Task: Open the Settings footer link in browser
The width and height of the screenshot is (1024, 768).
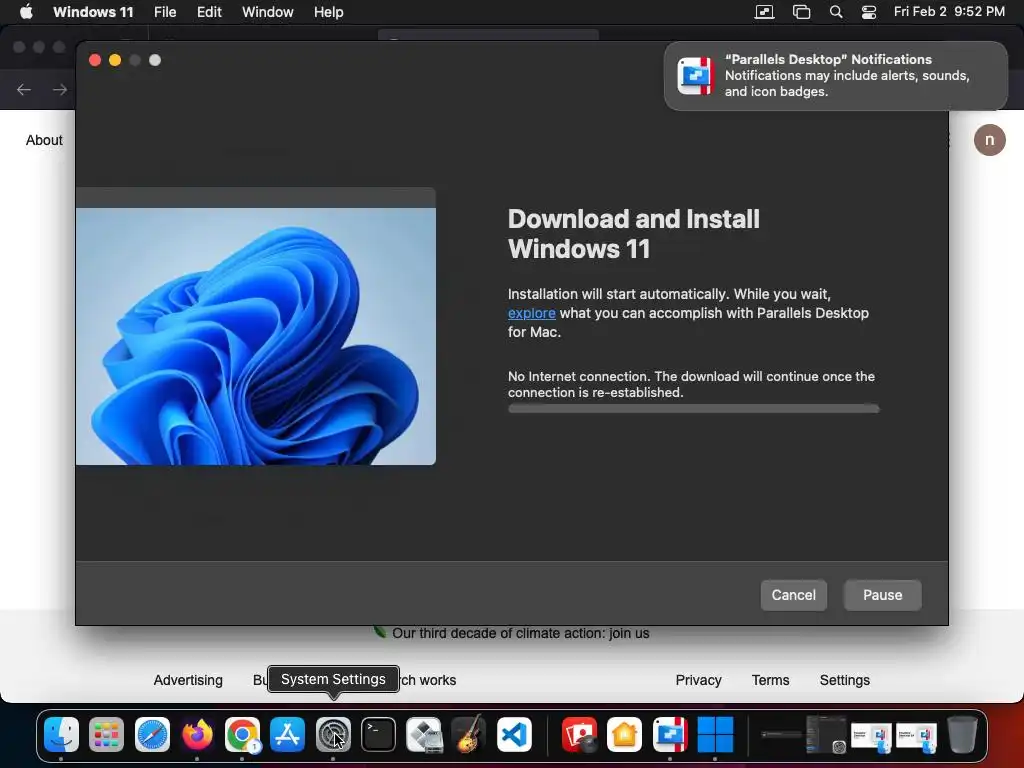Action: click(844, 680)
